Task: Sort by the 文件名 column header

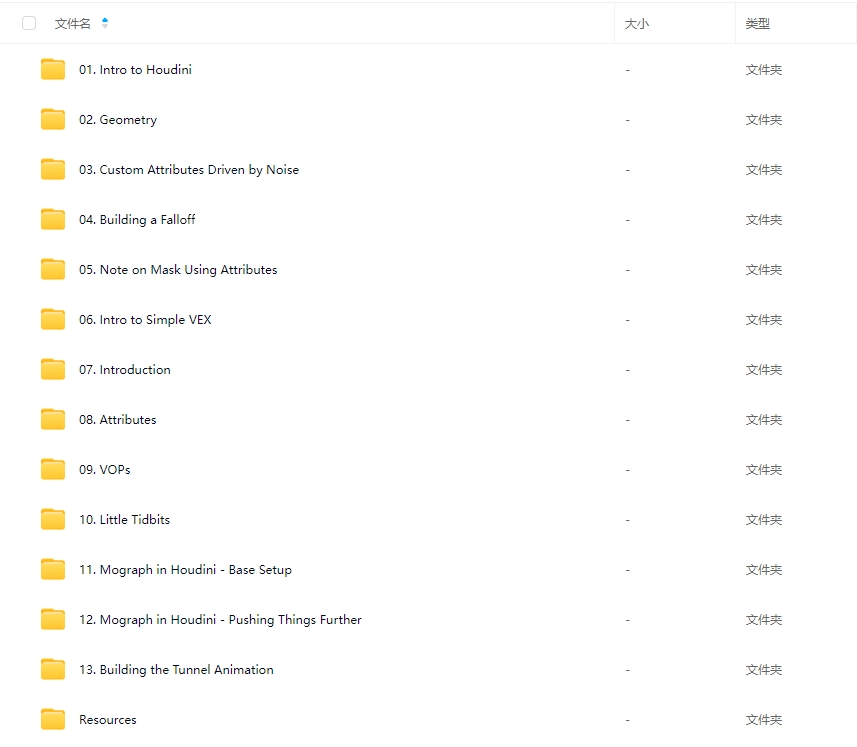Action: click(73, 23)
